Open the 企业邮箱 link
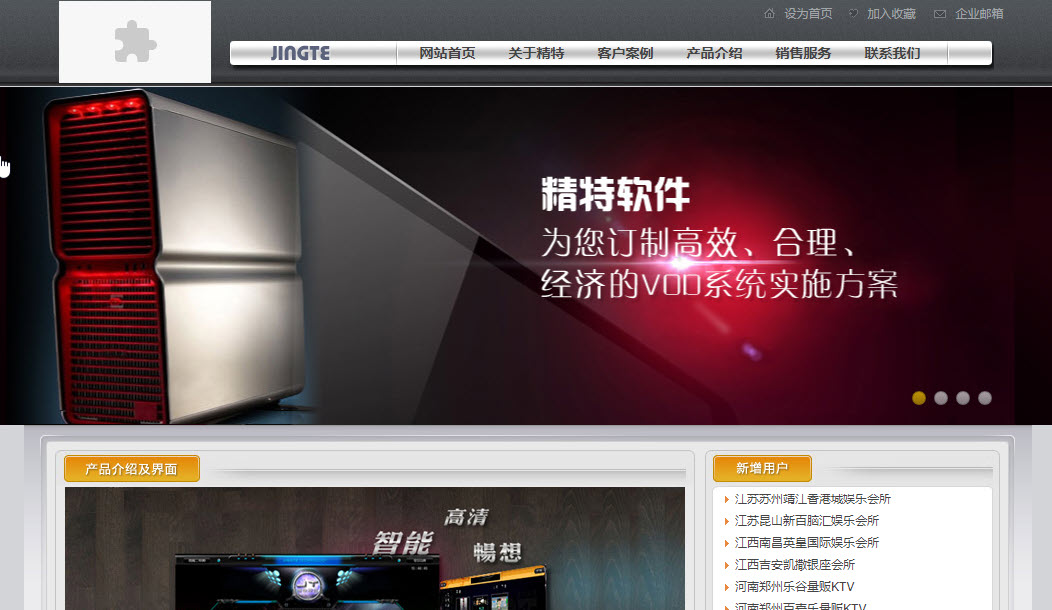 980,13
